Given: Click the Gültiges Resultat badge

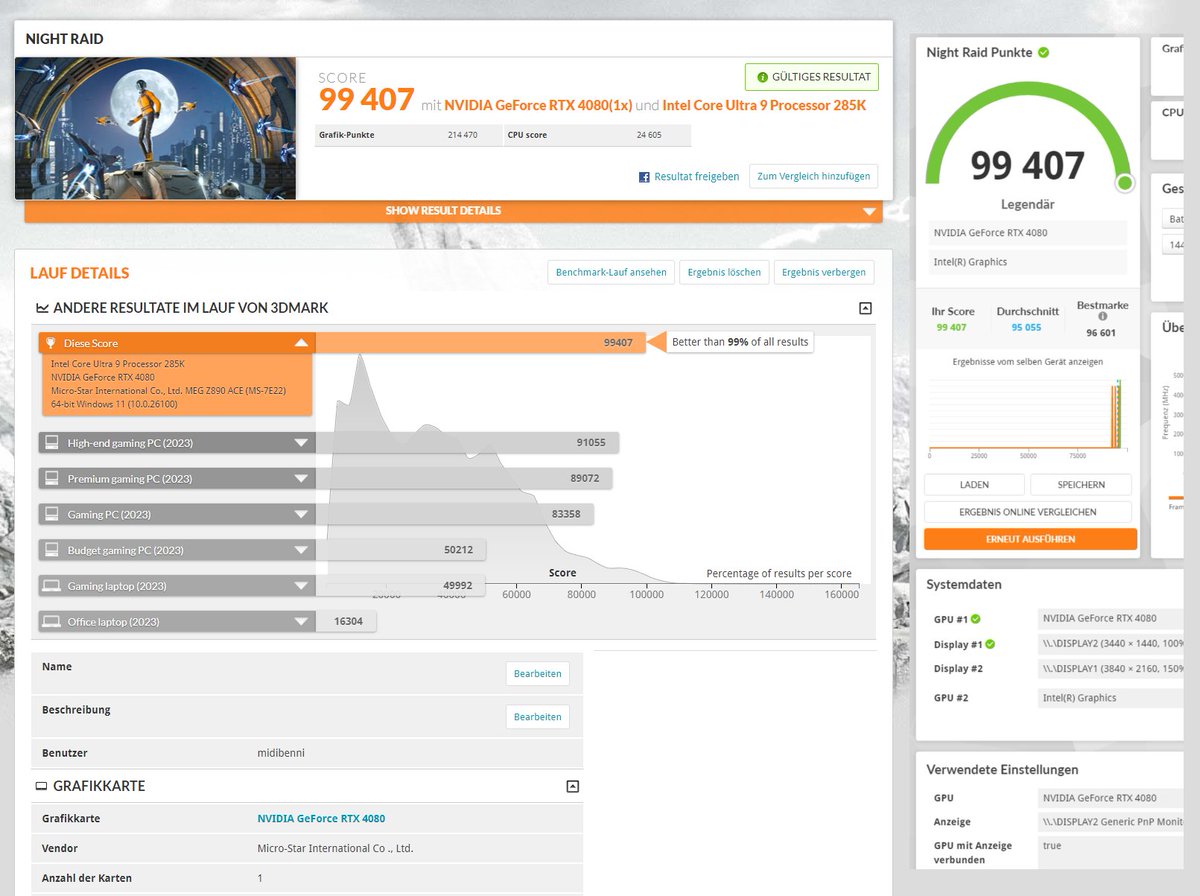Looking at the screenshot, I should [812, 77].
